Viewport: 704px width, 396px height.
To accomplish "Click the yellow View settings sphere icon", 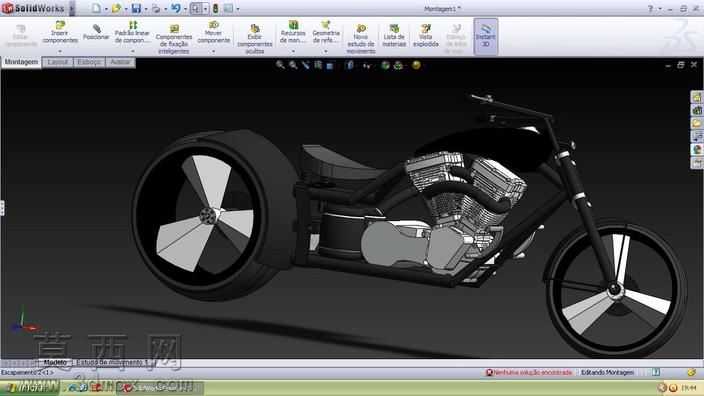I will click(416, 66).
